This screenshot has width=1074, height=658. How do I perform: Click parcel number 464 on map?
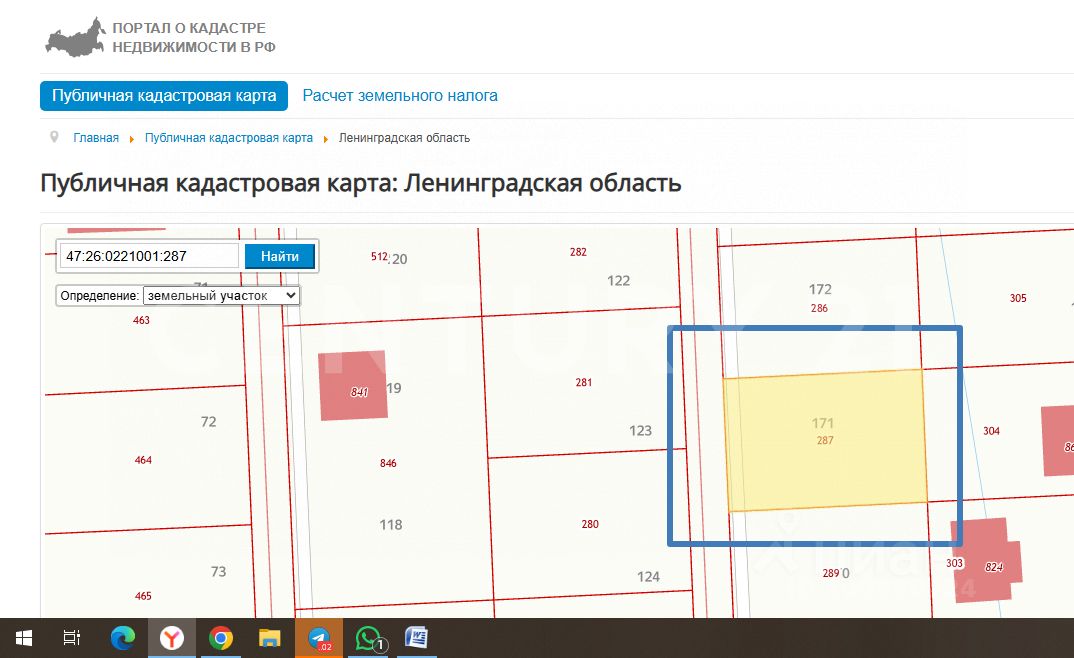[x=143, y=460]
